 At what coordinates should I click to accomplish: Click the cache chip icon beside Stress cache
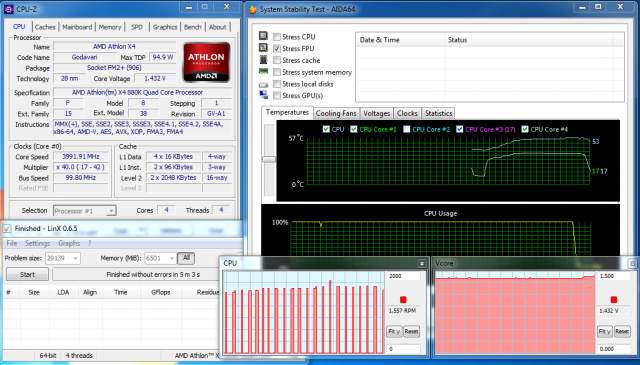(x=264, y=60)
